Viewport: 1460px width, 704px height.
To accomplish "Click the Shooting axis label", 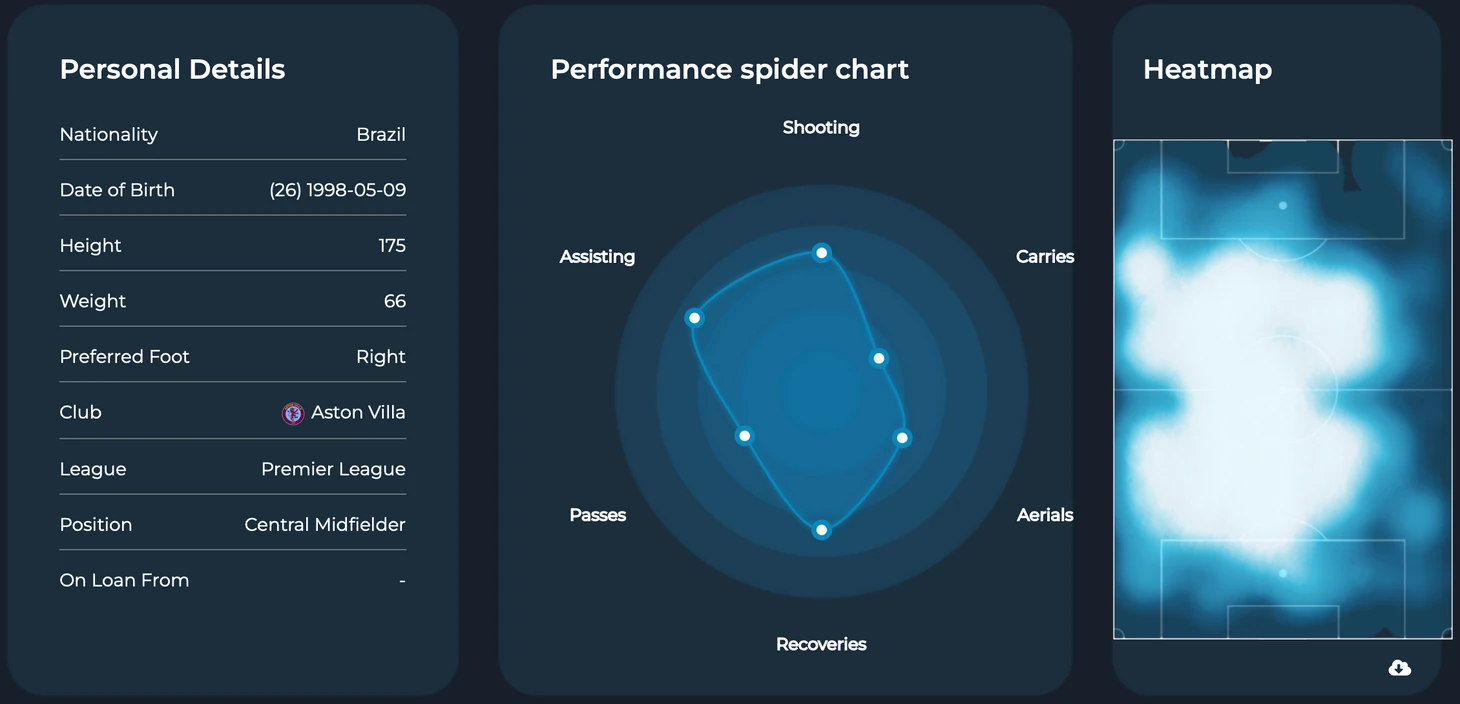I will click(x=821, y=128).
